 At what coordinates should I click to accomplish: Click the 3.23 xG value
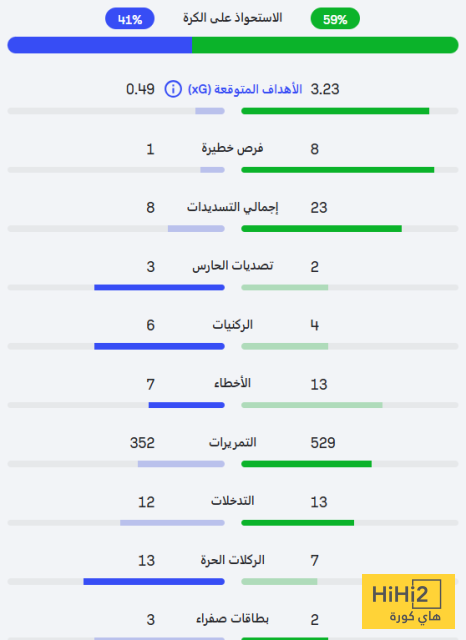pos(325,89)
